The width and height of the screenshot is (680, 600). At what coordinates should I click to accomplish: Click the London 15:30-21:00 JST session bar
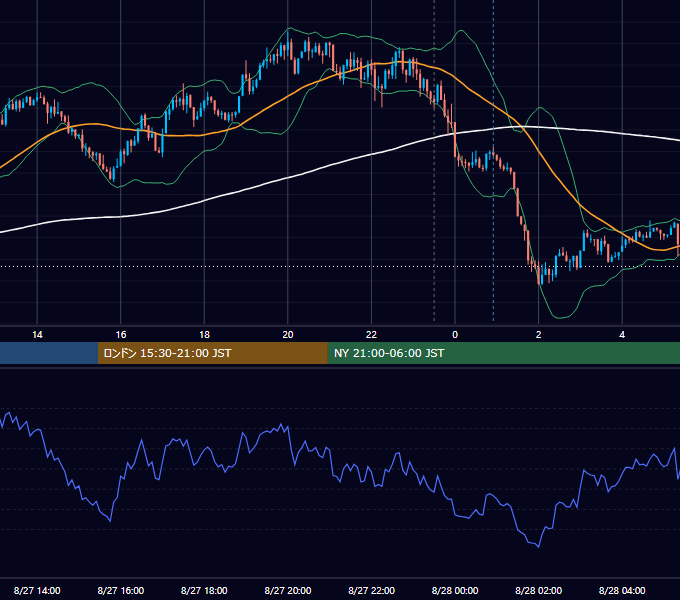[212, 353]
